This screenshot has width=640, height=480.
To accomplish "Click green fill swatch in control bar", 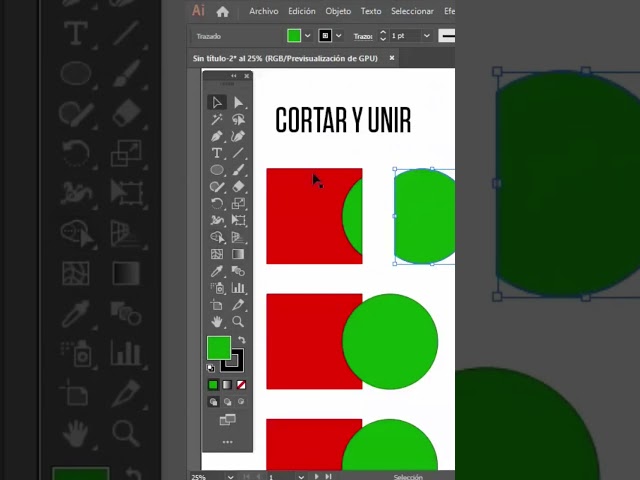I will tap(294, 36).
